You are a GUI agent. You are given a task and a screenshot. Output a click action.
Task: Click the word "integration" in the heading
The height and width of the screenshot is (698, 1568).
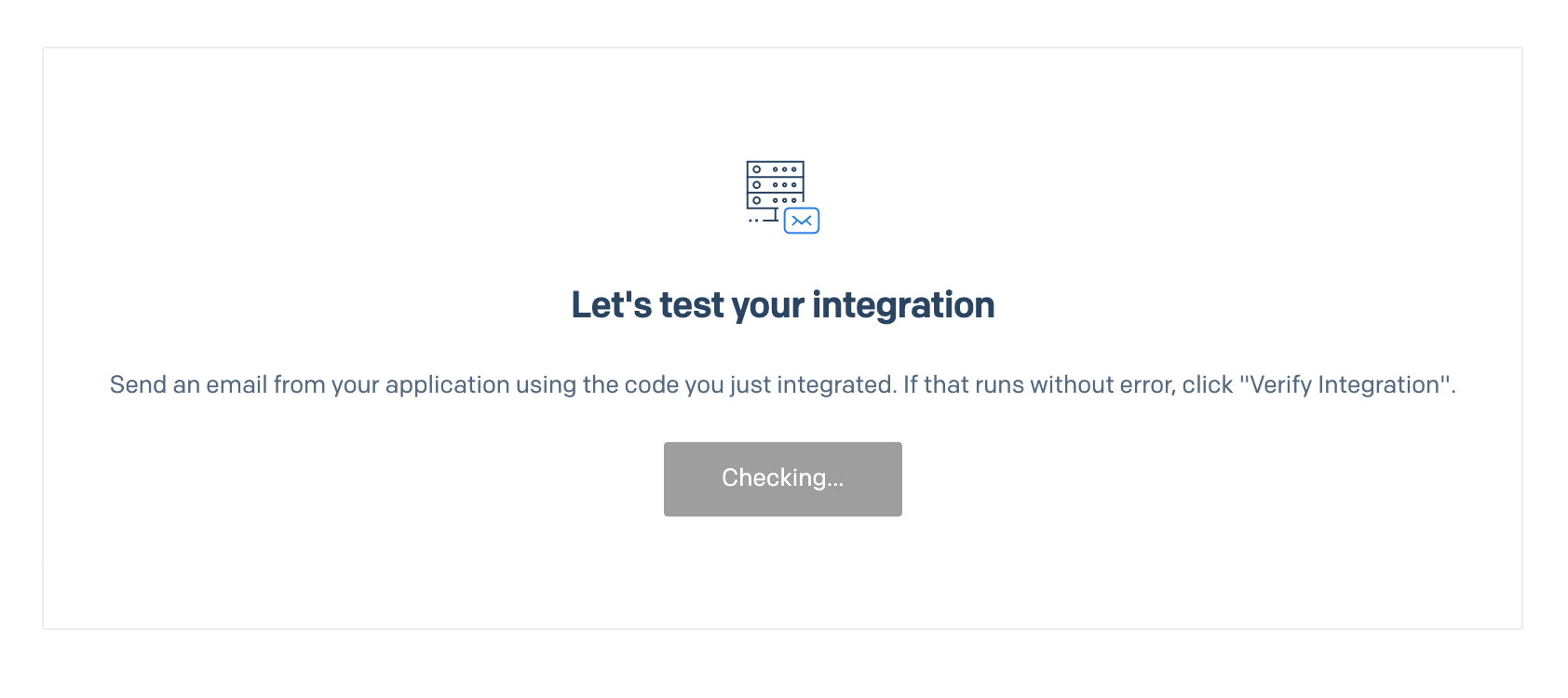[x=903, y=305]
